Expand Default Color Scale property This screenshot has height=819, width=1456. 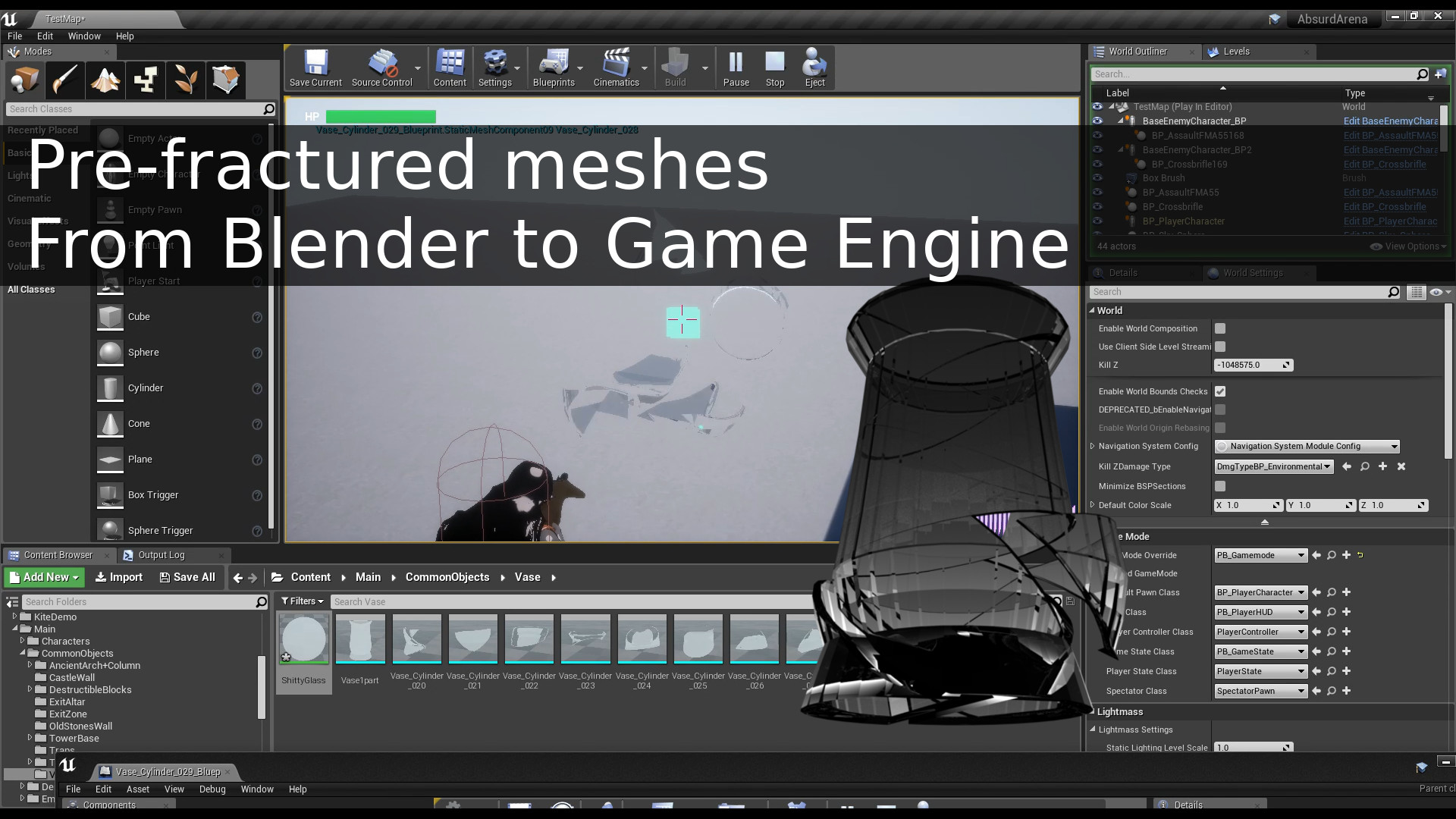1092,505
